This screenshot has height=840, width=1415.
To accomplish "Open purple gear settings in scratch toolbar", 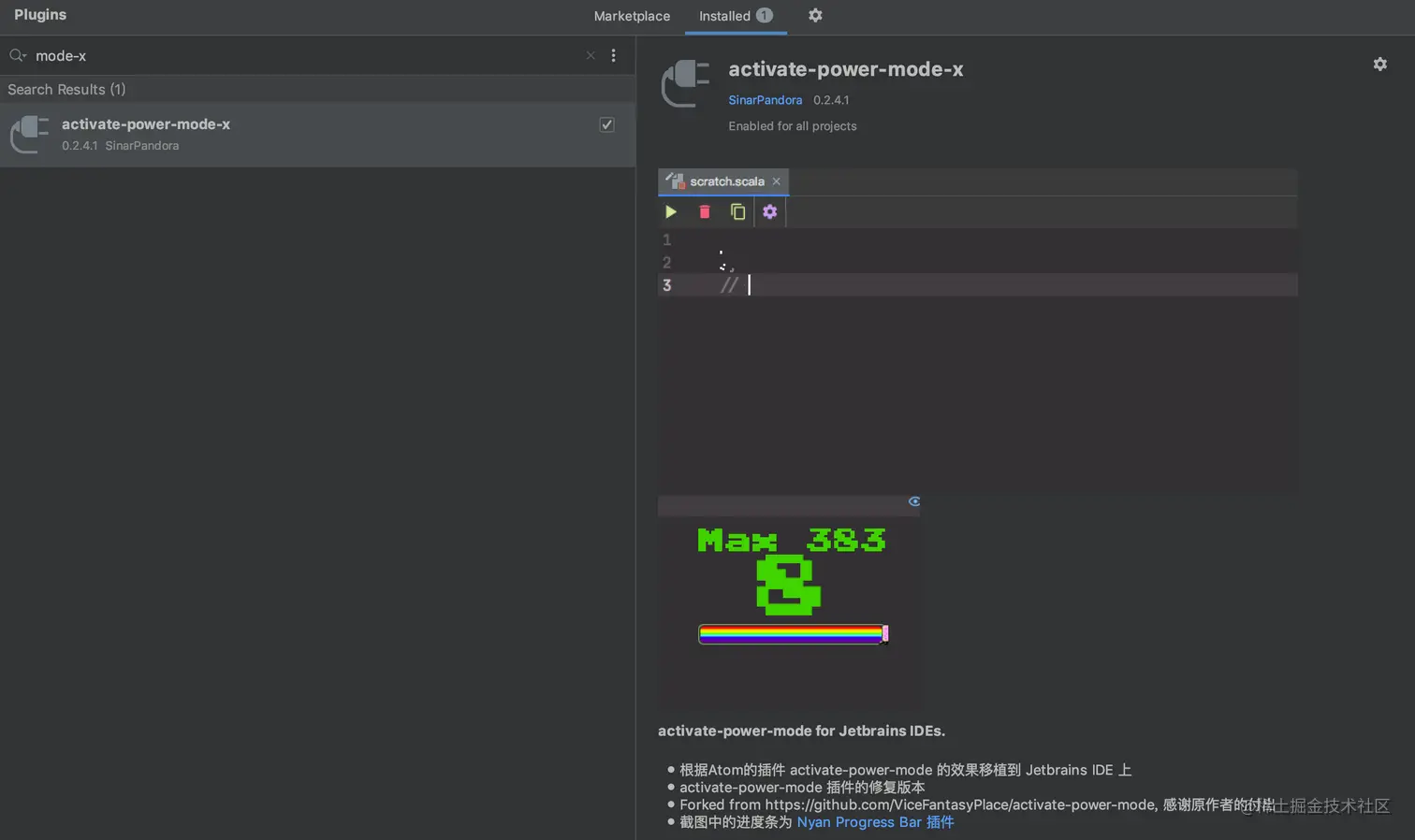I will (769, 211).
